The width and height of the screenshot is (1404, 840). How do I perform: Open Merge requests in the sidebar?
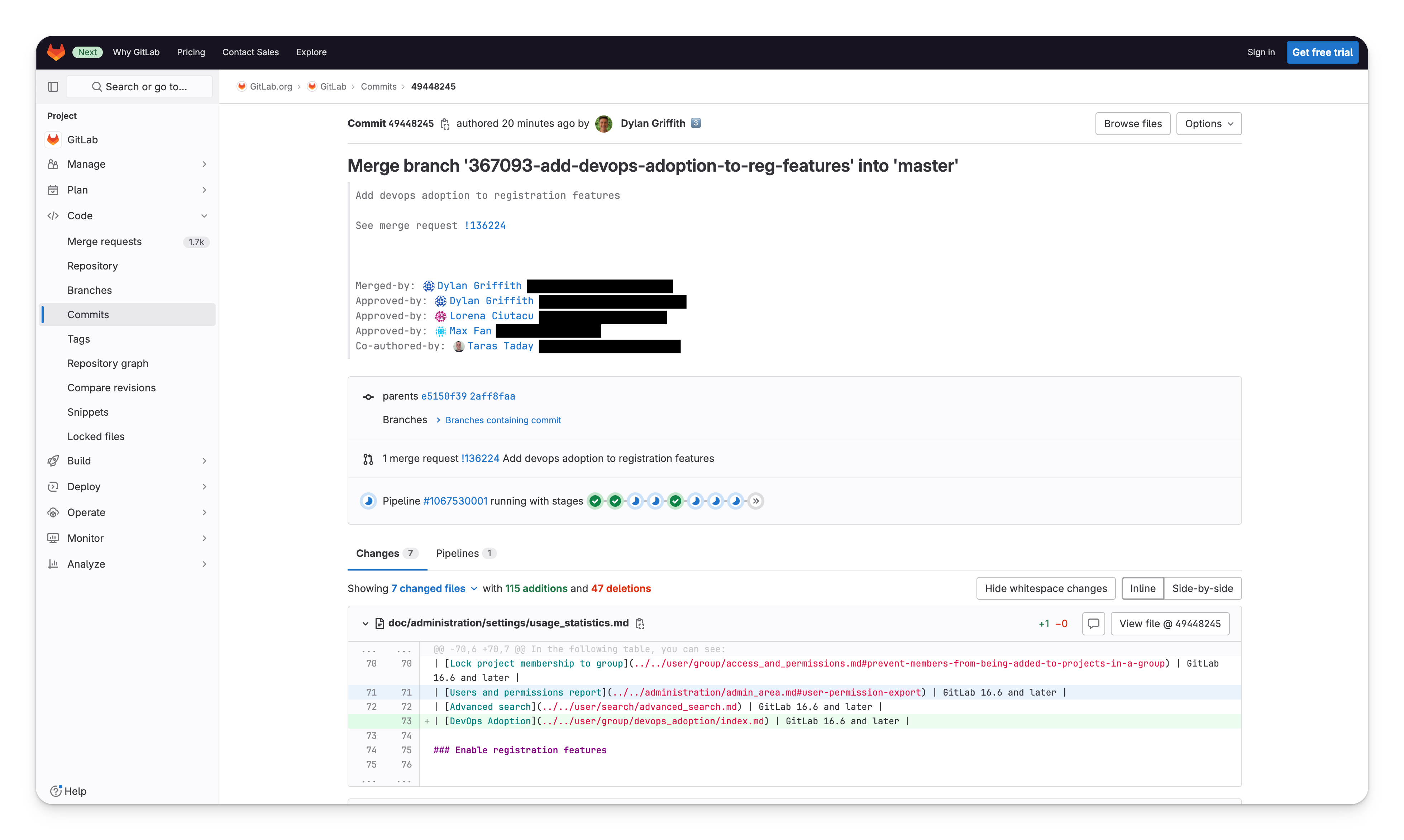pos(104,242)
